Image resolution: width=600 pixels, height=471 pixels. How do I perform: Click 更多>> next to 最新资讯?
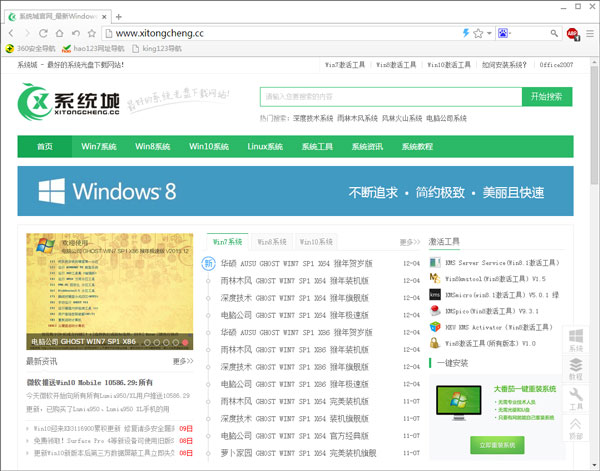183,361
